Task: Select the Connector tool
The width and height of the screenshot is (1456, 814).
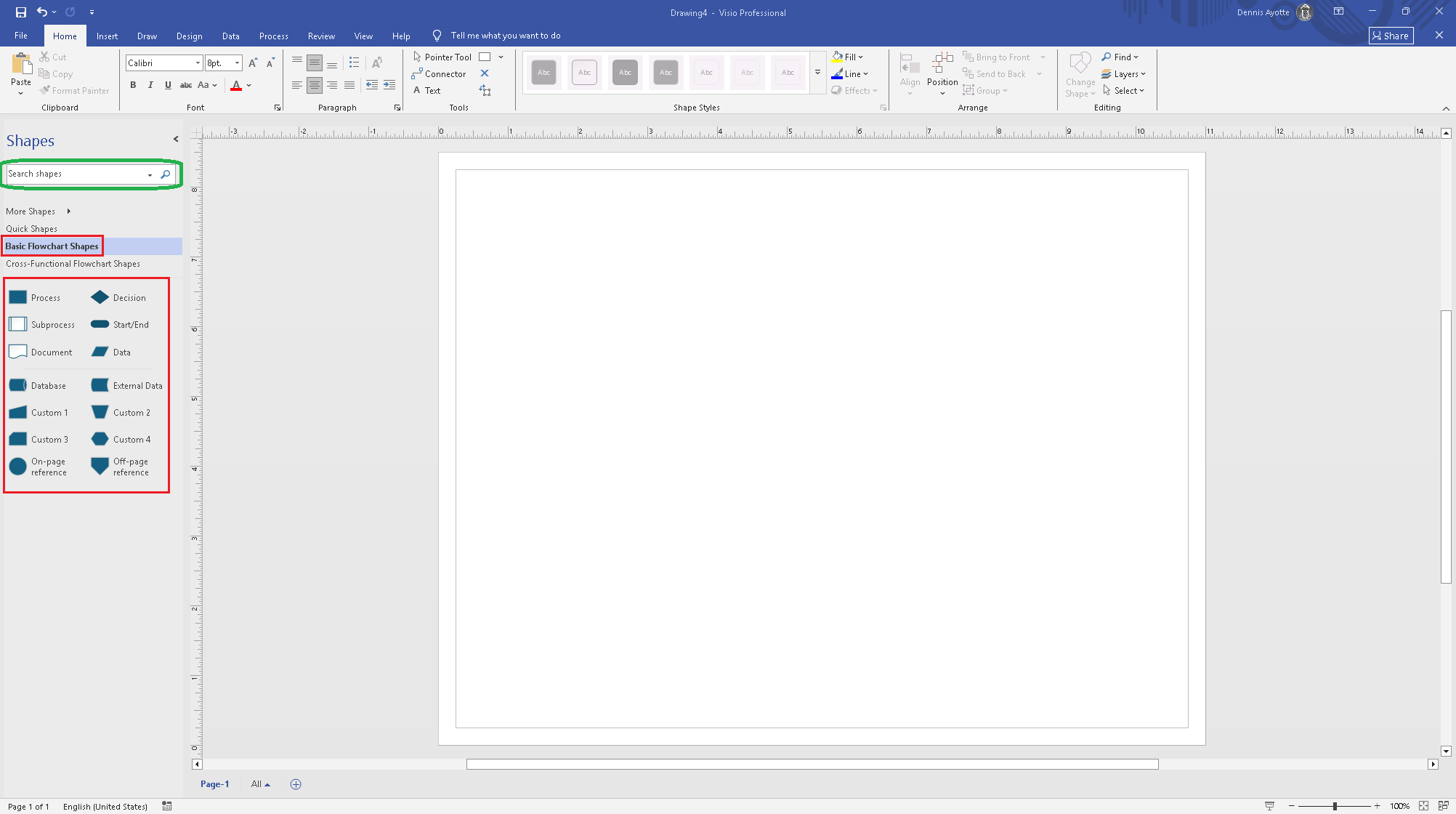Action: tap(439, 73)
